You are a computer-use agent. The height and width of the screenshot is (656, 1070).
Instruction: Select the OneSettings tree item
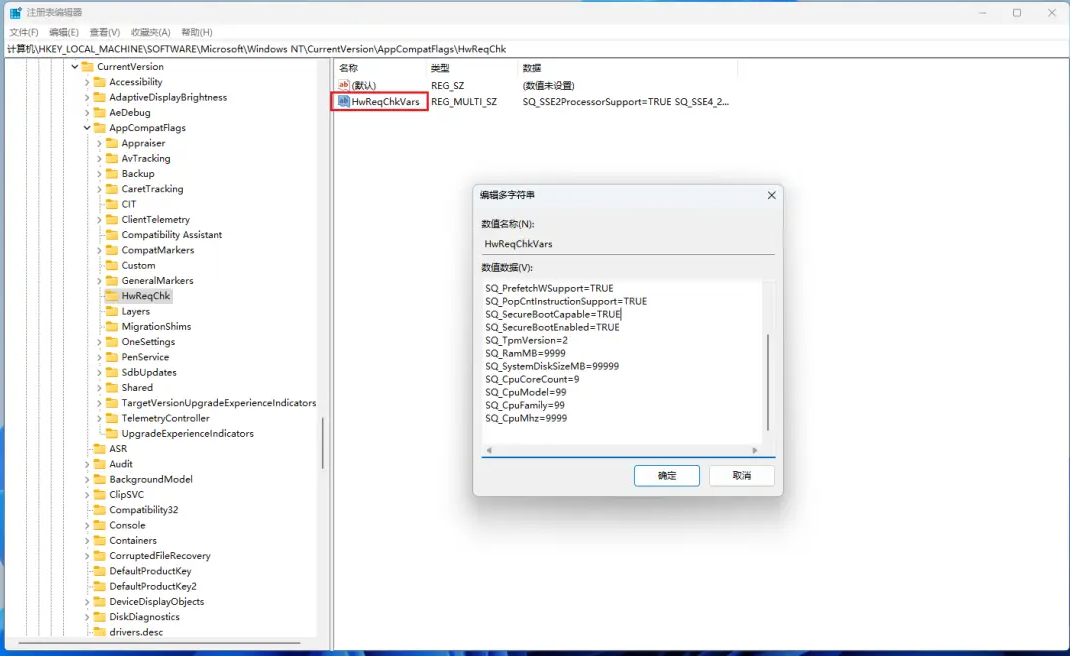pos(148,342)
